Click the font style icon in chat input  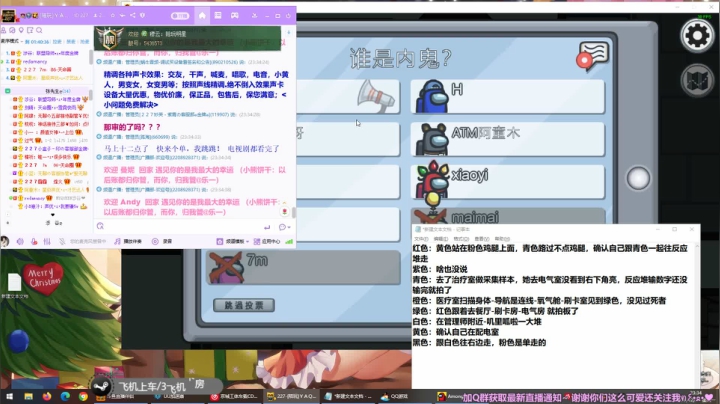pyautogui.click(x=100, y=226)
